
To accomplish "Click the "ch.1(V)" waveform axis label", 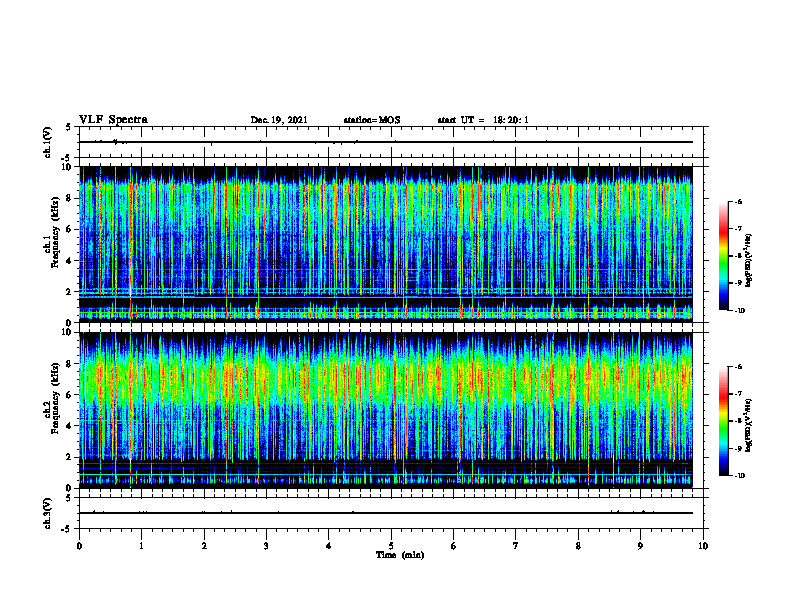I will (x=47, y=142).
